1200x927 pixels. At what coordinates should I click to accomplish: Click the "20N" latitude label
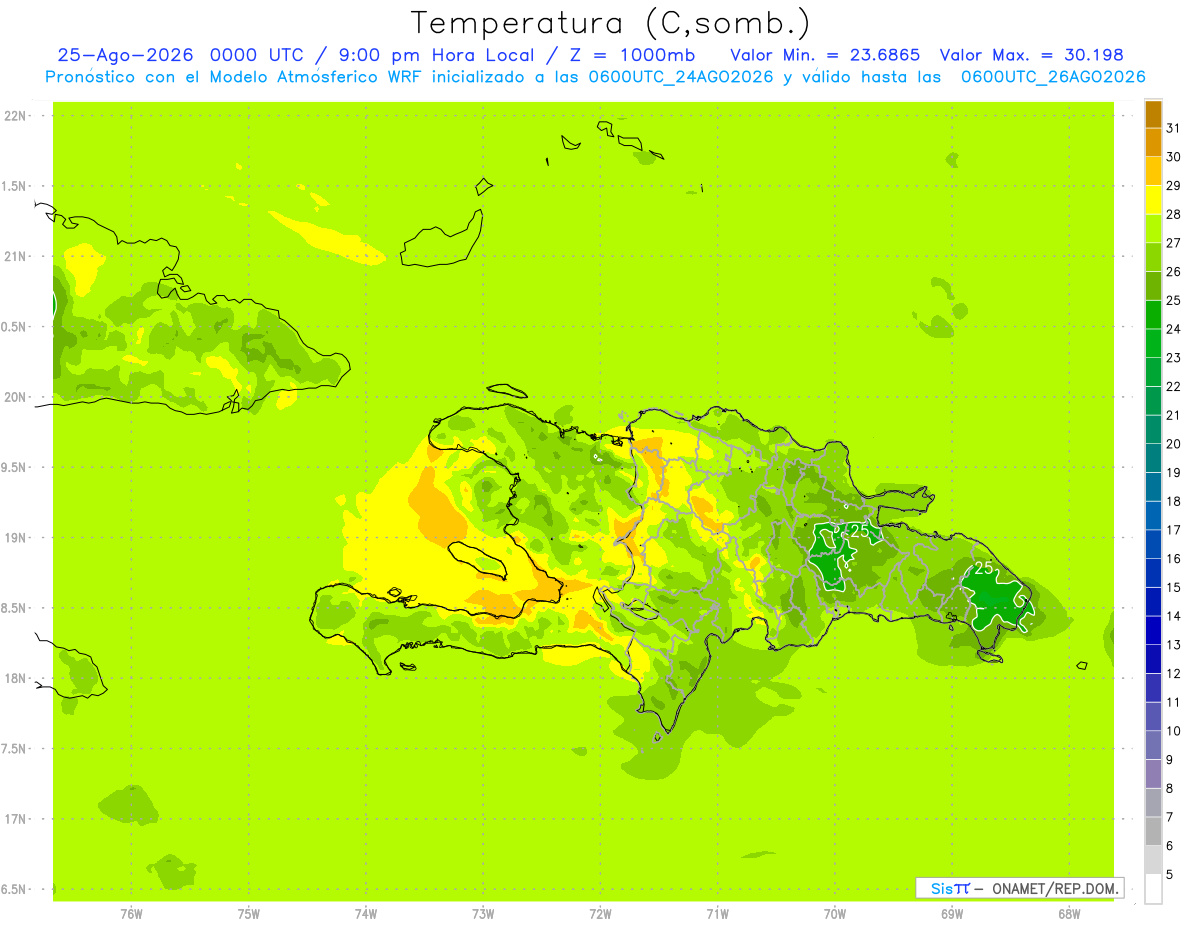[x=17, y=397]
